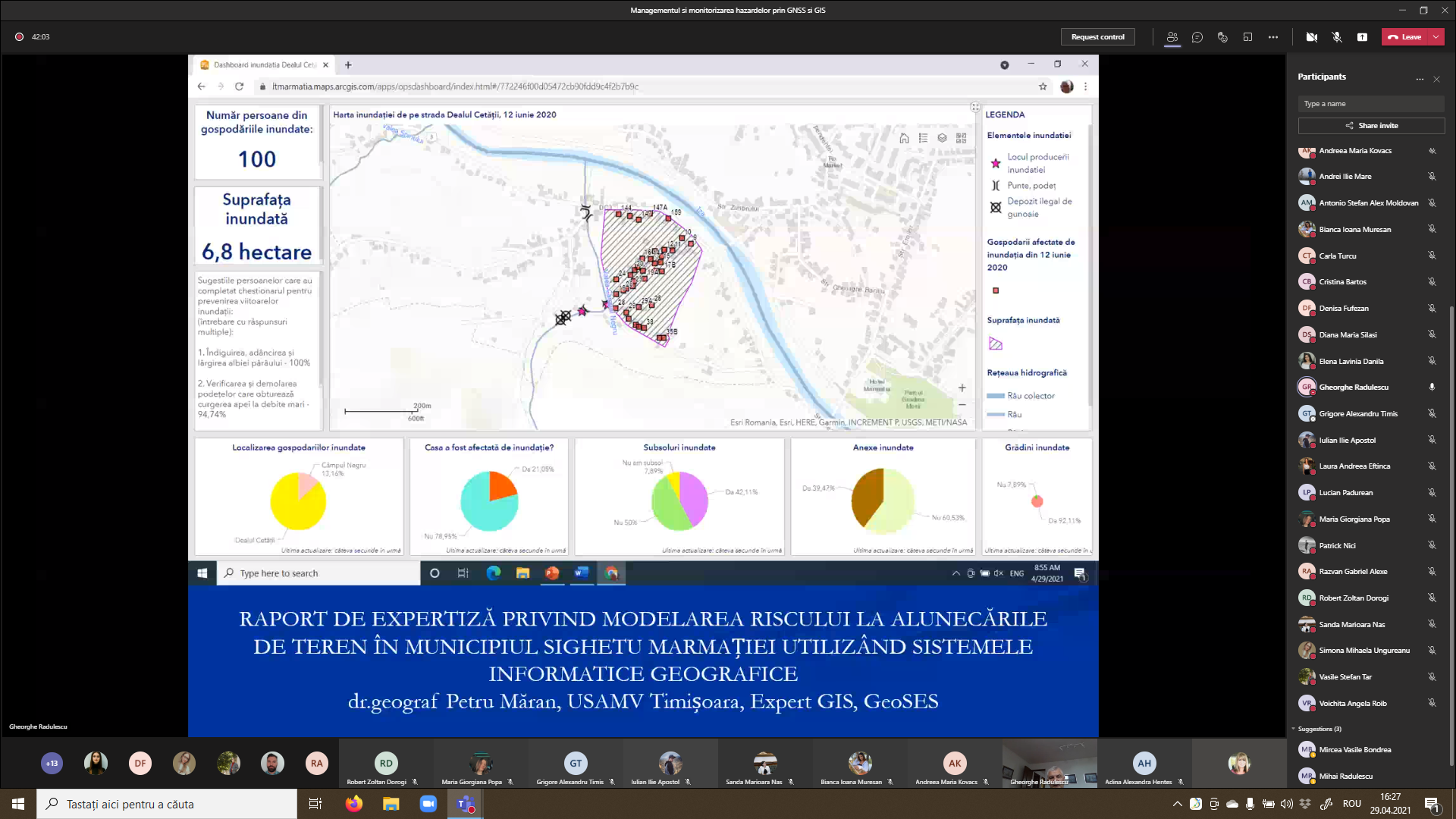Image resolution: width=1456 pixels, height=819 pixels.
Task: Open the Leave button dropdown arrow
Action: point(1436,37)
